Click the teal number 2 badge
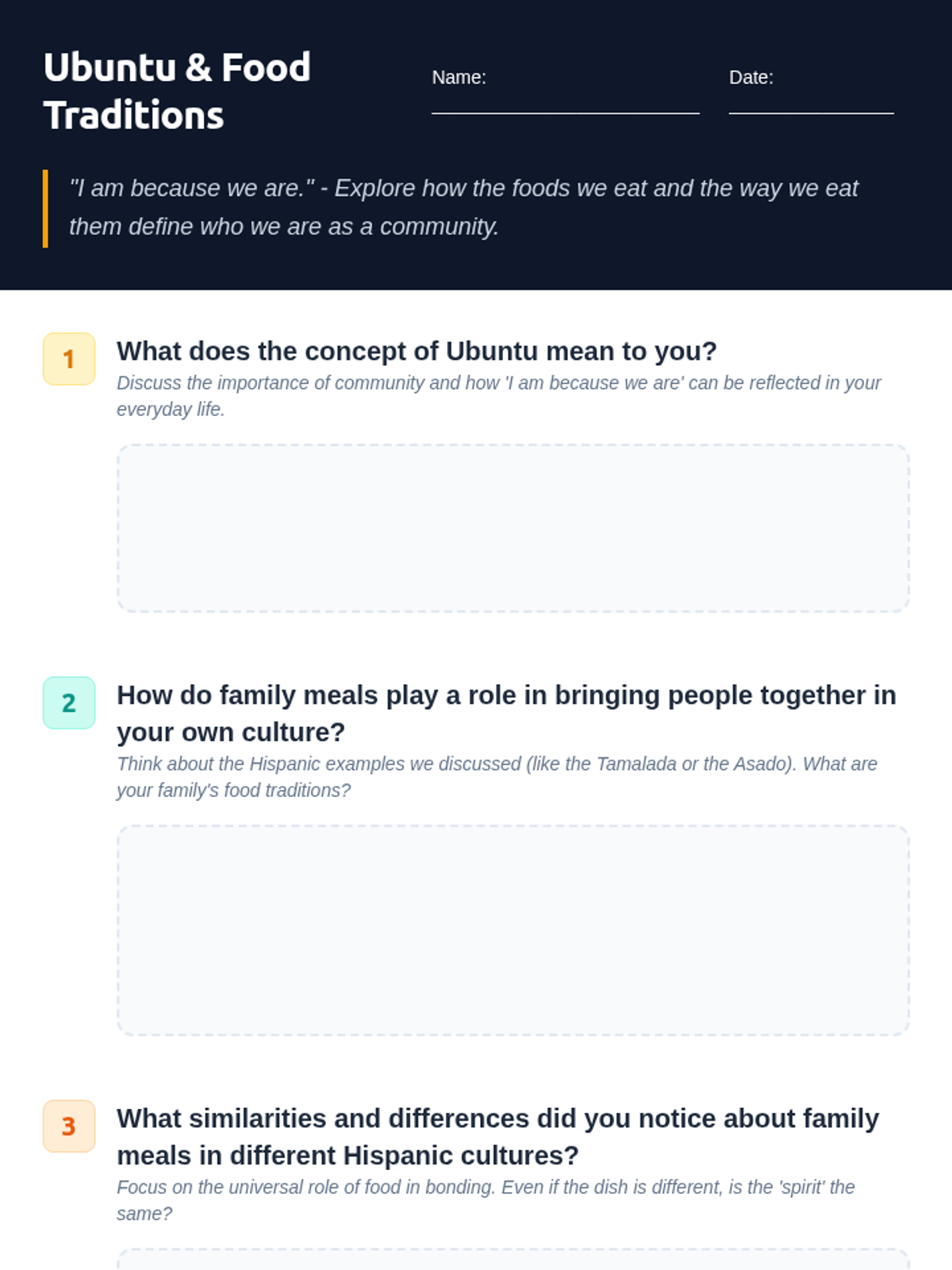This screenshot has height=1270, width=952. pos(69,702)
